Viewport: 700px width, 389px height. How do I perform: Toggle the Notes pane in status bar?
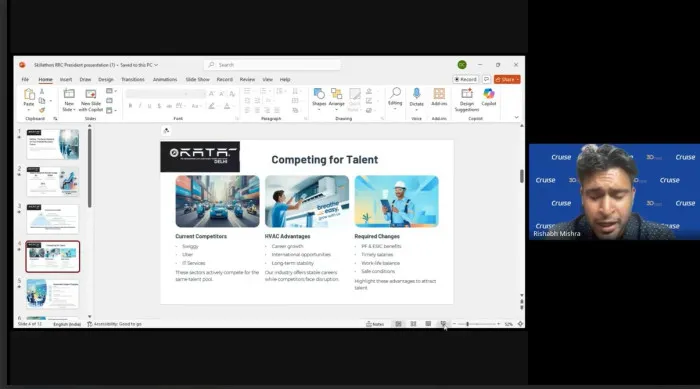(375, 324)
